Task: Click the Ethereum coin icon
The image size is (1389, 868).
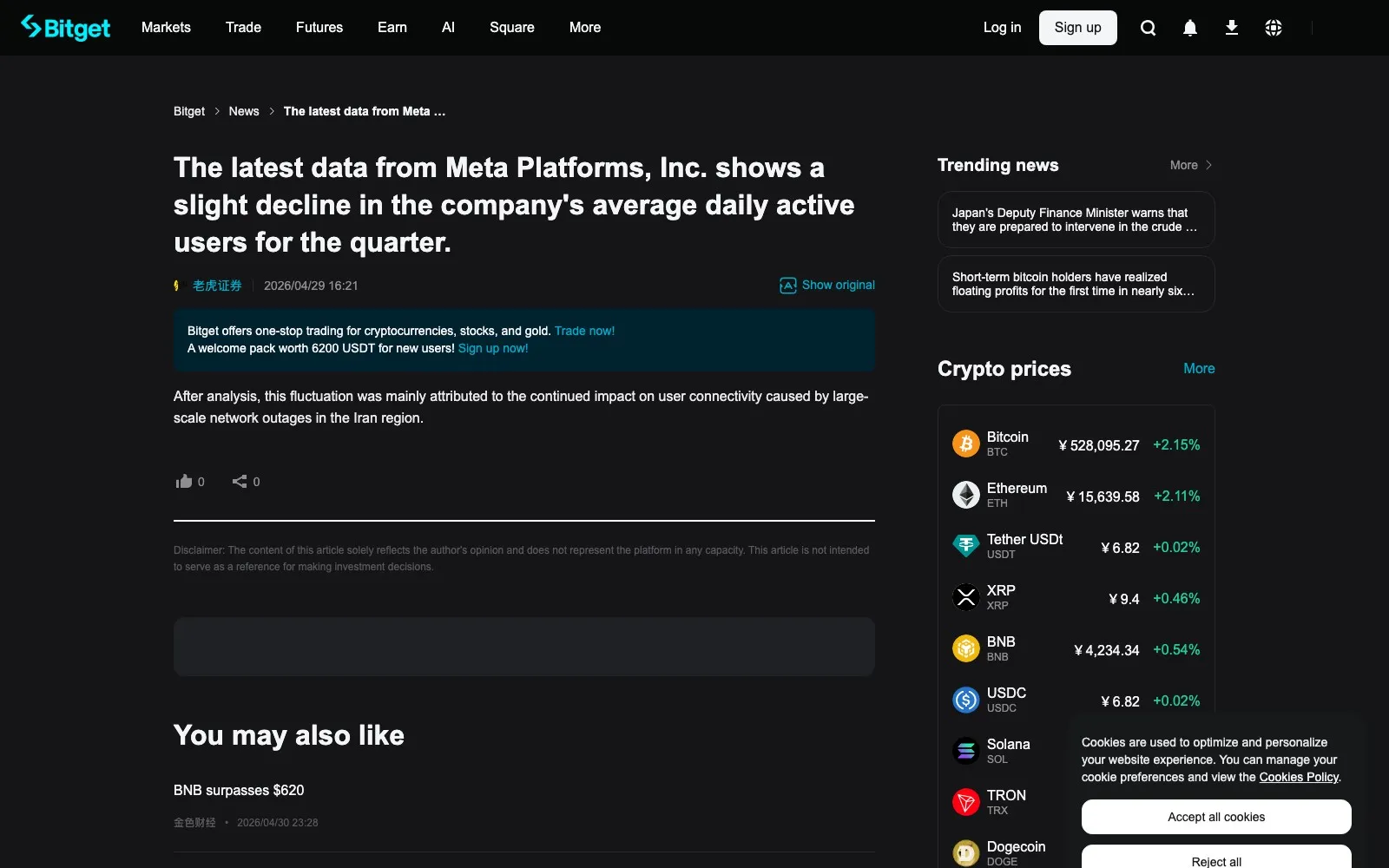Action: point(966,495)
